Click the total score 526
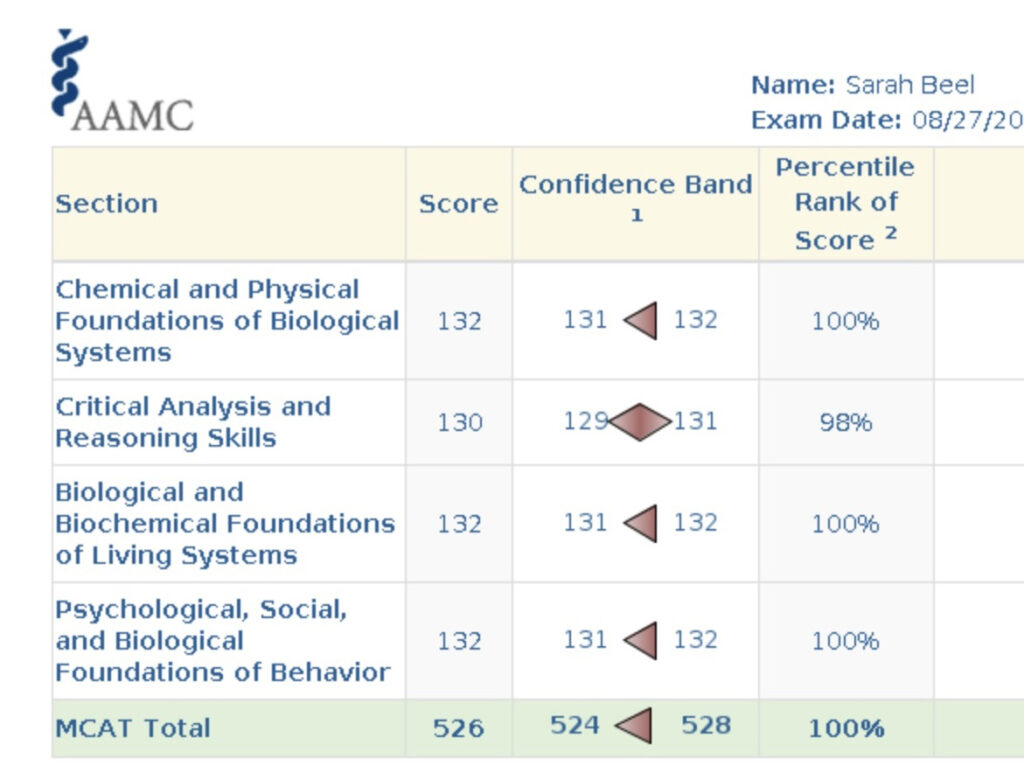The height and width of the screenshot is (765, 1024). [x=458, y=727]
